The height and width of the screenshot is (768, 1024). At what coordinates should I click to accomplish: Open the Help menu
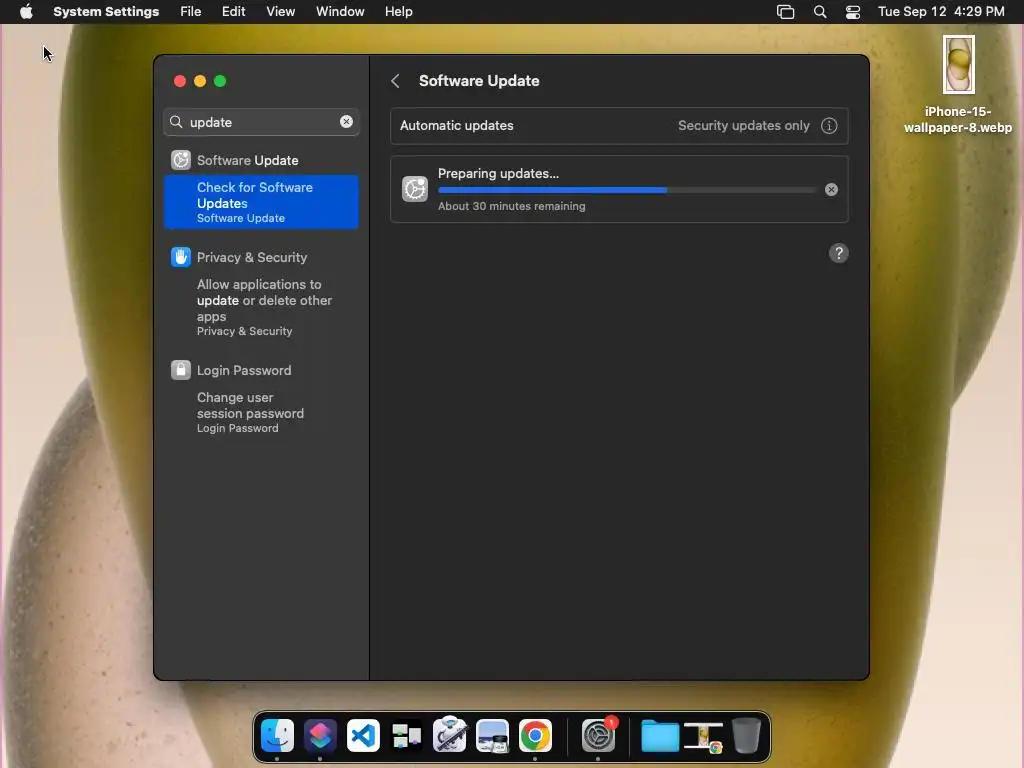(x=398, y=12)
